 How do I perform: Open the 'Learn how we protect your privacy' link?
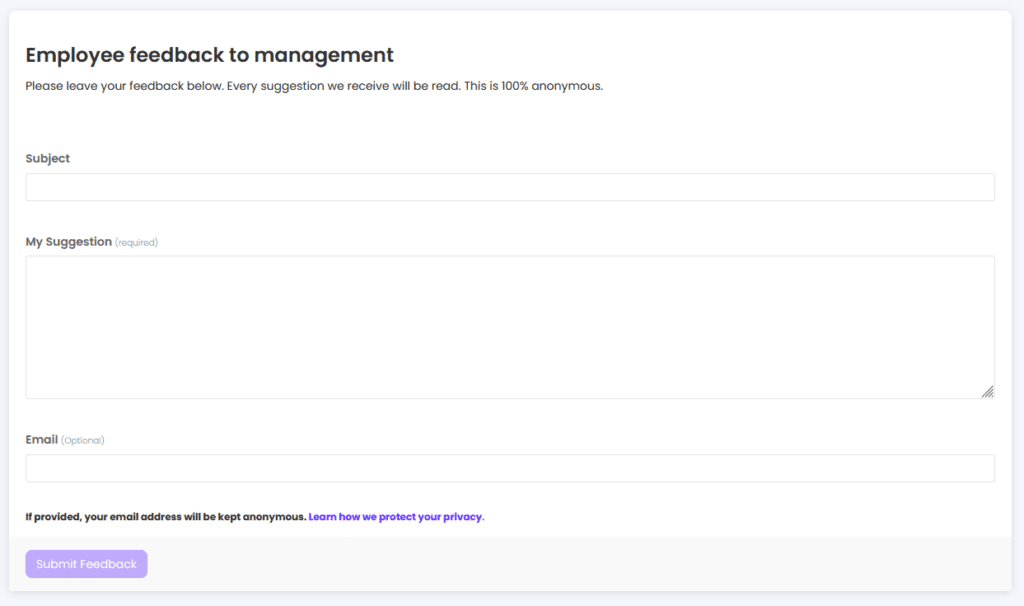(395, 517)
